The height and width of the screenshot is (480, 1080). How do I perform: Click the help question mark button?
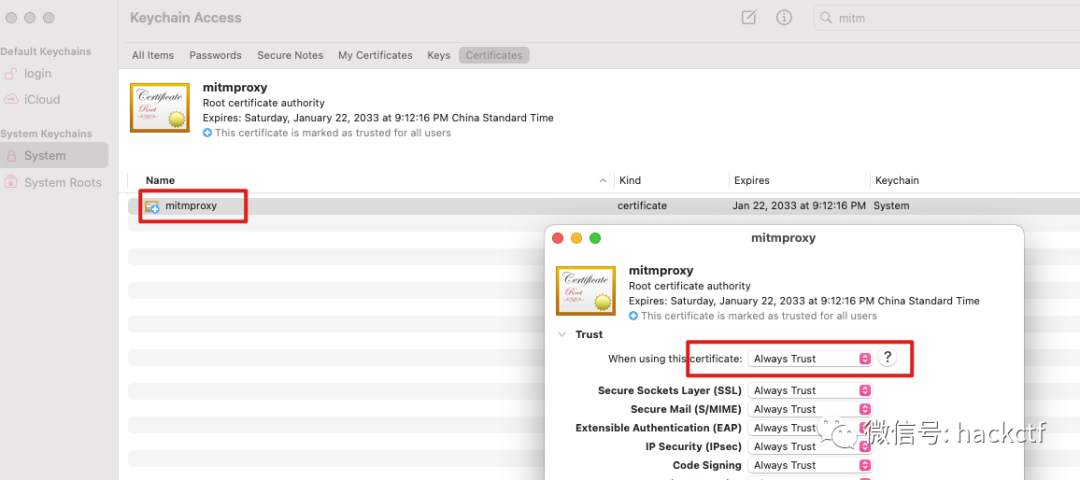(888, 357)
